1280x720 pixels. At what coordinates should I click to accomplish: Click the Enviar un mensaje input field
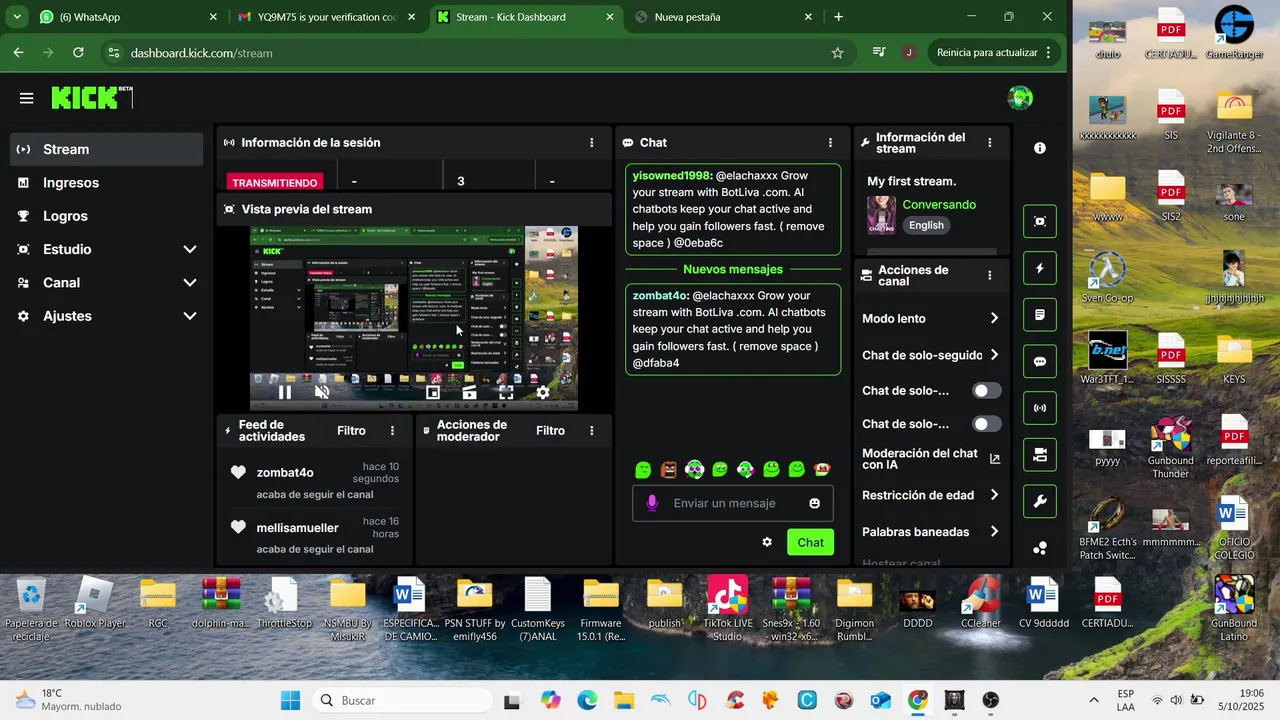[x=733, y=503]
